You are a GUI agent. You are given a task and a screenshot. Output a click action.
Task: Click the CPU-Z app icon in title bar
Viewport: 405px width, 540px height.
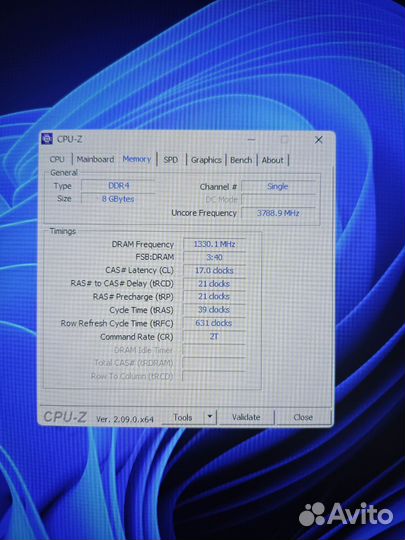pyautogui.click(x=47, y=138)
